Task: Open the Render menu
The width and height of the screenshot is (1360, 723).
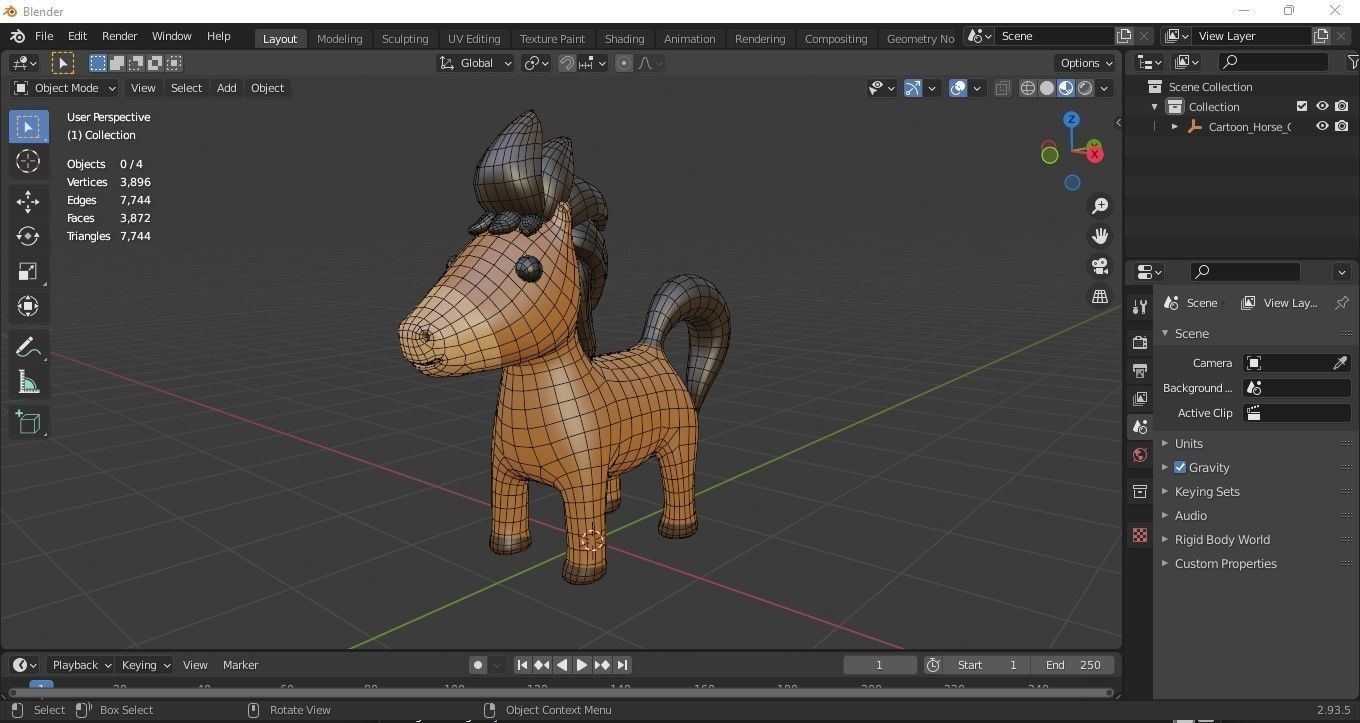Action: coord(119,36)
